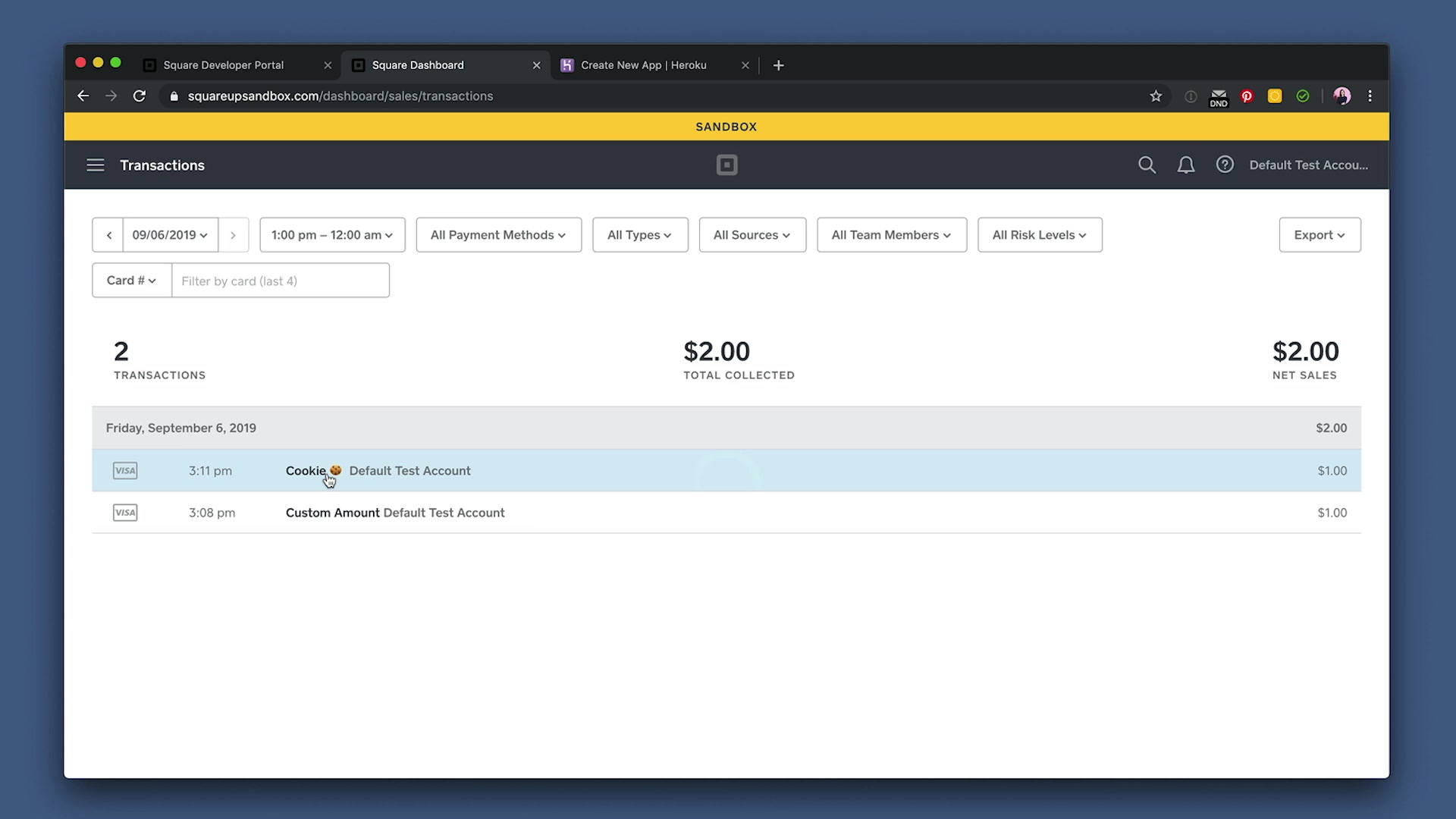1456x819 pixels.
Task: Expand the 09/06/2019 date picker
Action: point(170,235)
